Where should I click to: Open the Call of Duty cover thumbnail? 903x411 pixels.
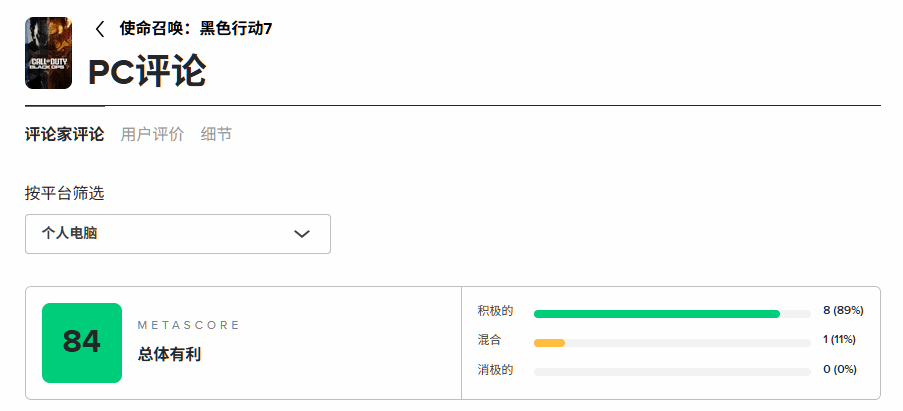(48, 53)
